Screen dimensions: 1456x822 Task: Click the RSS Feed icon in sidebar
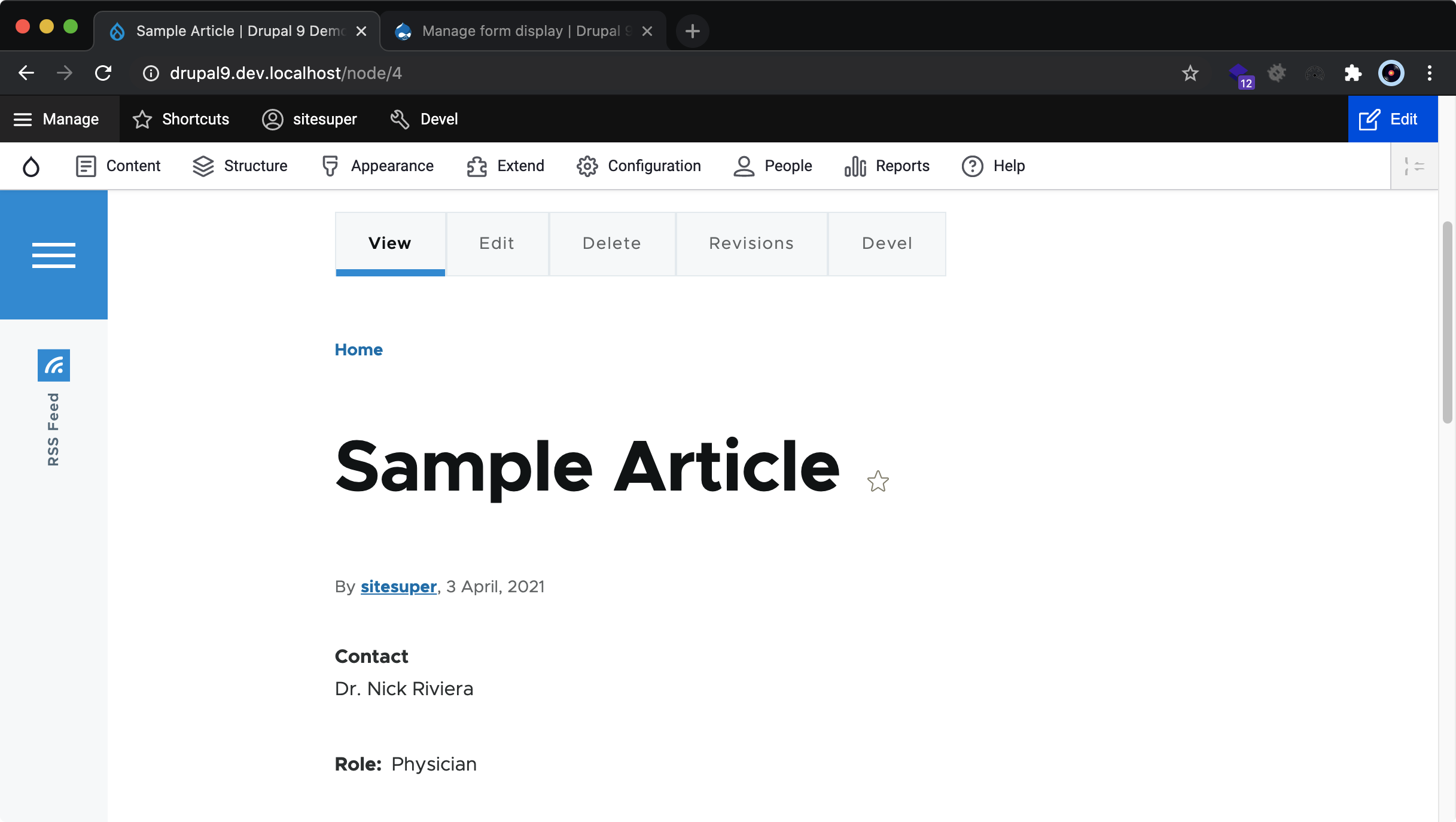54,365
